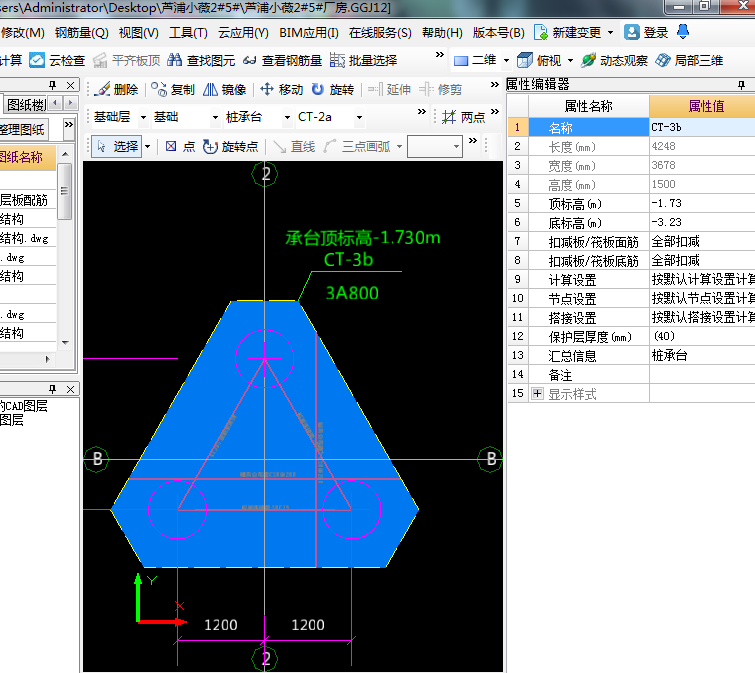Open the component name dropdown CT-2a
The height and width of the screenshot is (673, 755).
[359, 117]
